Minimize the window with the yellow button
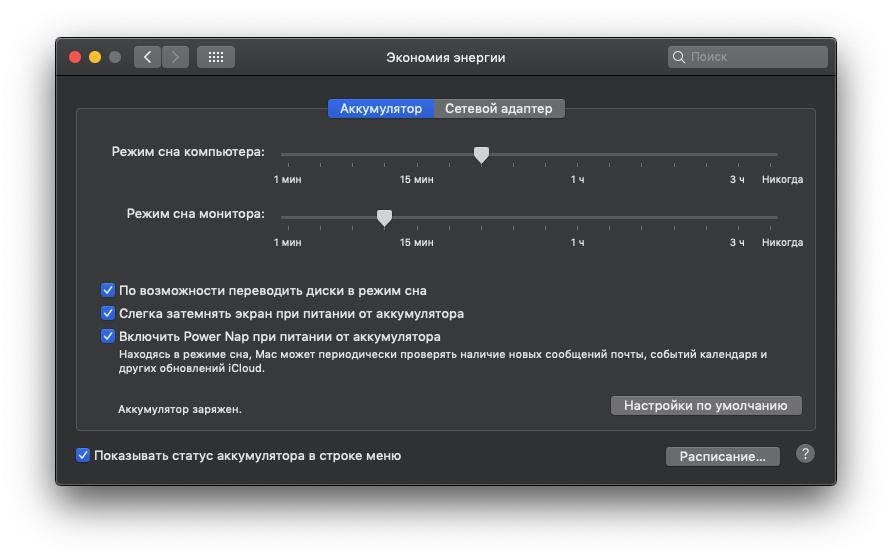This screenshot has width=892, height=559. (95, 57)
